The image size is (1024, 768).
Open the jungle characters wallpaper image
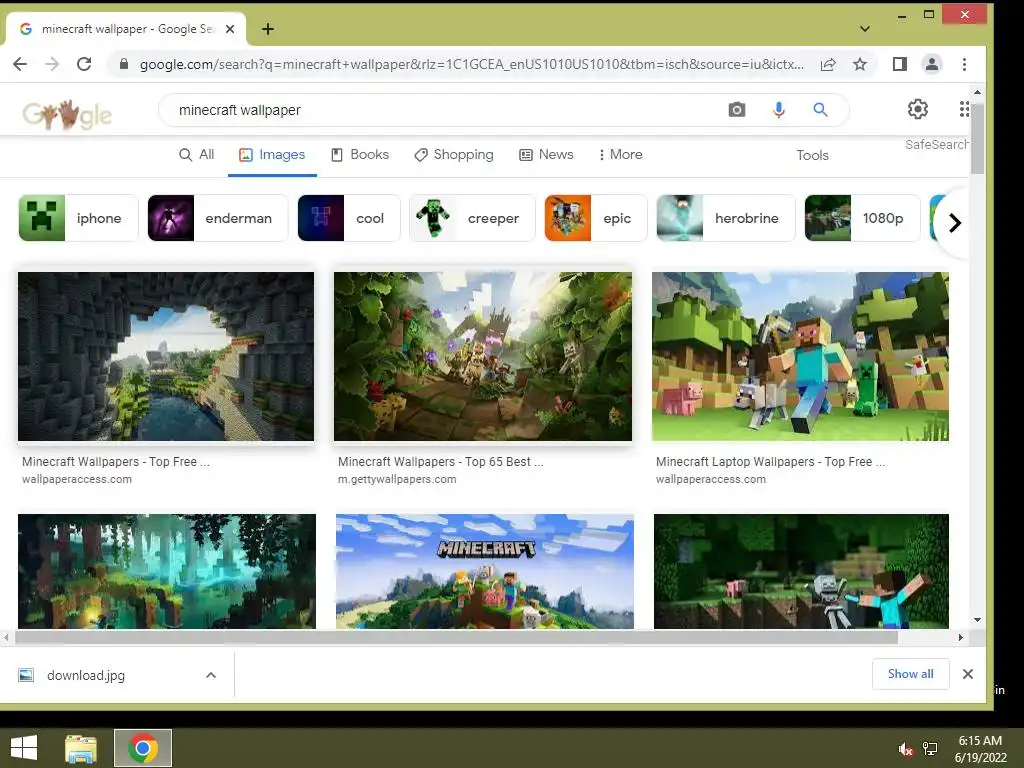483,357
